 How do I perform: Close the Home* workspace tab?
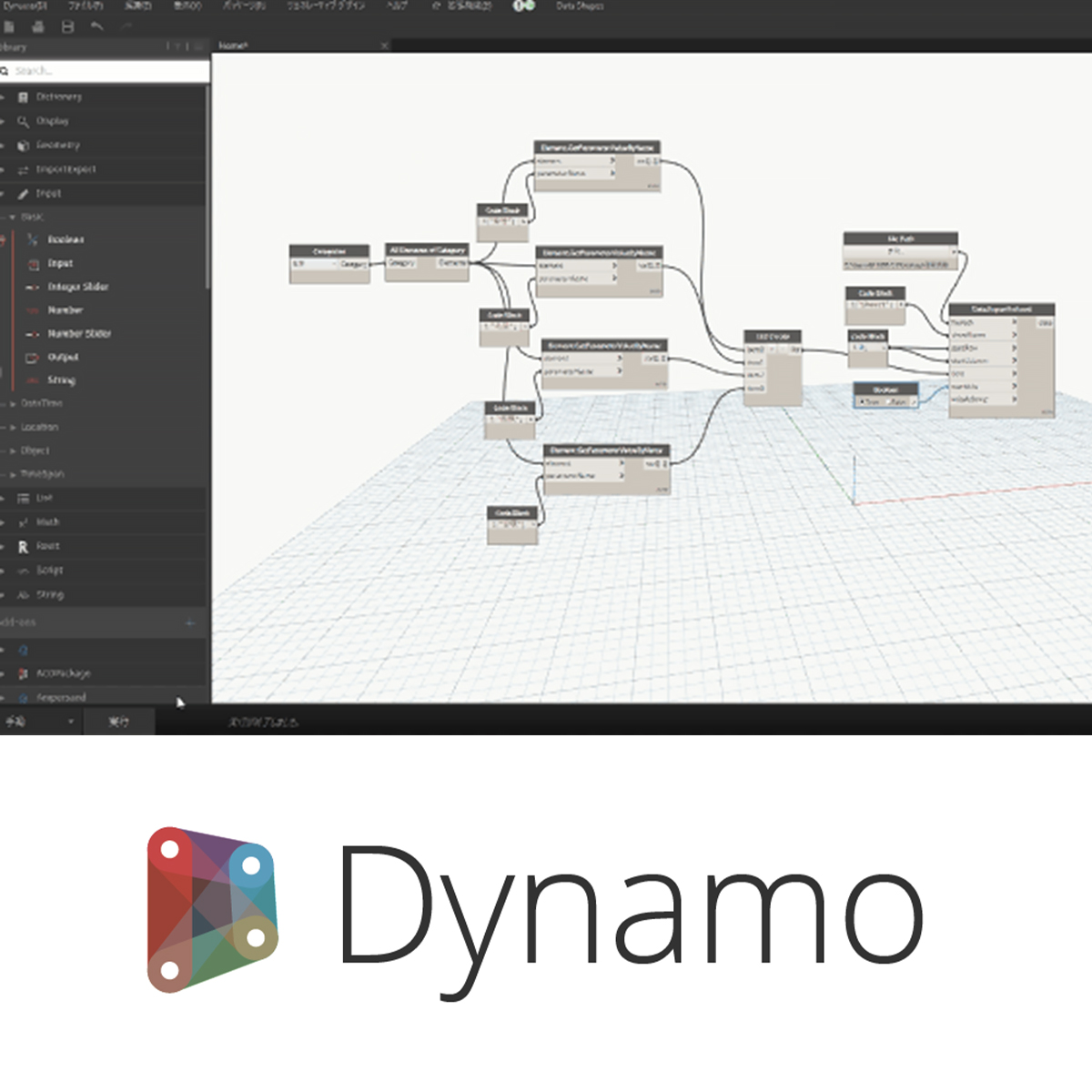pyautogui.click(x=384, y=45)
